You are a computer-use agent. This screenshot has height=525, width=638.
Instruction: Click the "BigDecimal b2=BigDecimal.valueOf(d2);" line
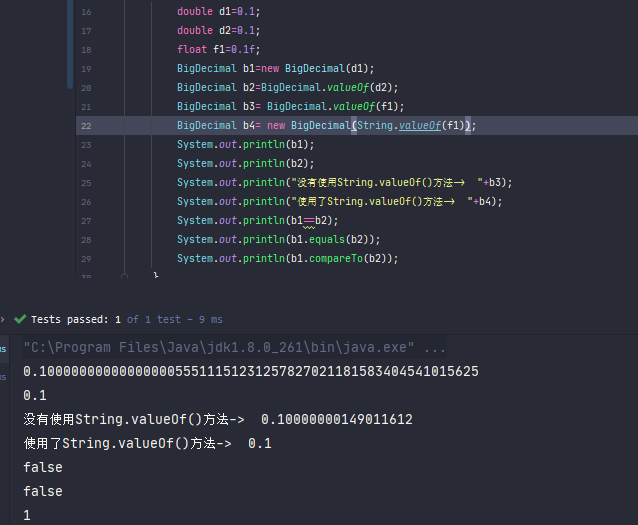pos(288,88)
